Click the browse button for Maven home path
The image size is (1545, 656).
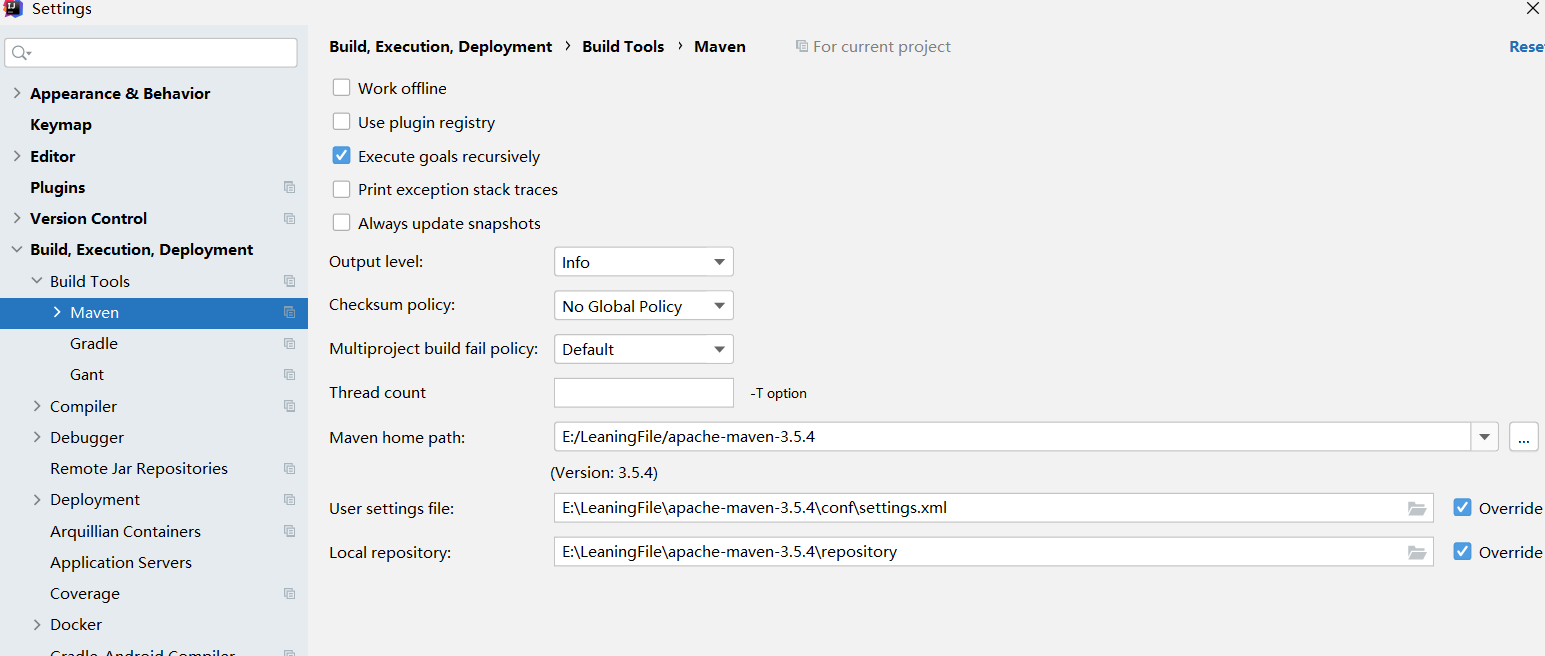tap(1523, 437)
